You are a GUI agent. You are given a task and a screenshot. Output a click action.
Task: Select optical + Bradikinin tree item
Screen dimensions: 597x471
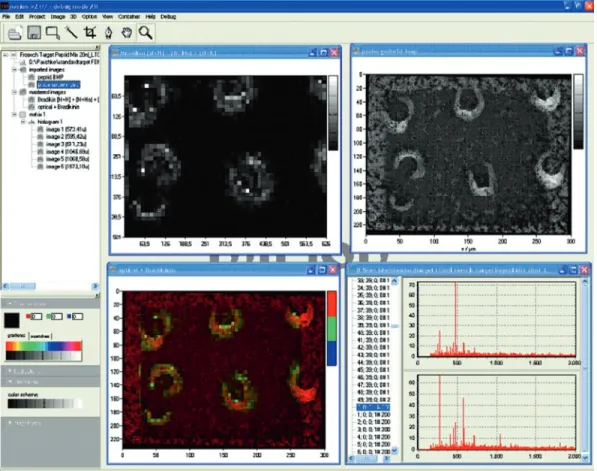(58, 107)
